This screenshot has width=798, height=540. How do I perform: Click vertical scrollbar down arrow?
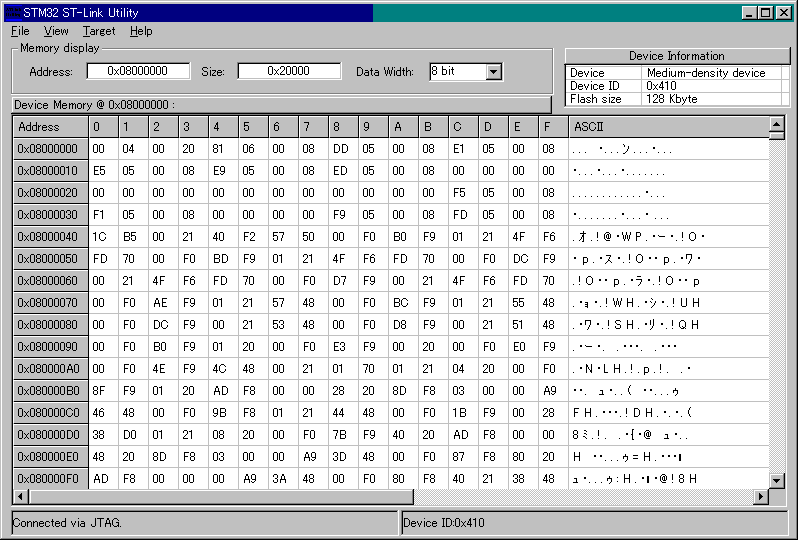(x=777, y=480)
